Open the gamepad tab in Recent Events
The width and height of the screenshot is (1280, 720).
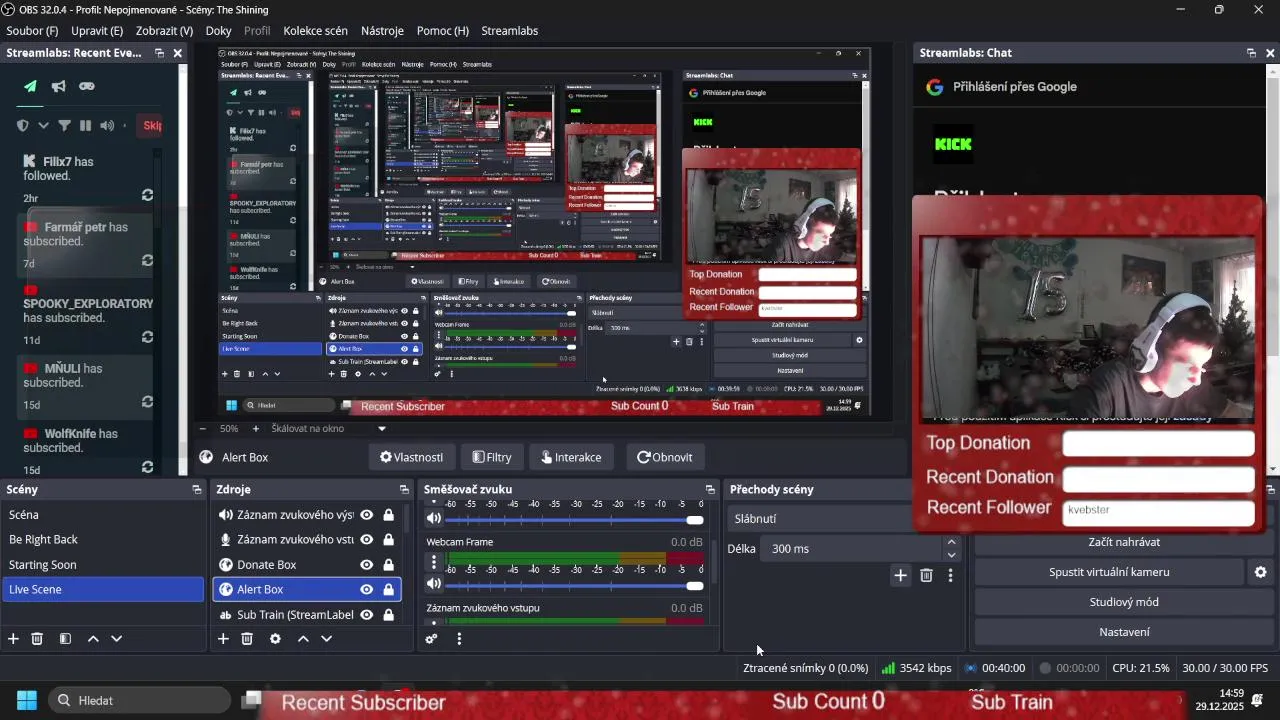pos(87,86)
